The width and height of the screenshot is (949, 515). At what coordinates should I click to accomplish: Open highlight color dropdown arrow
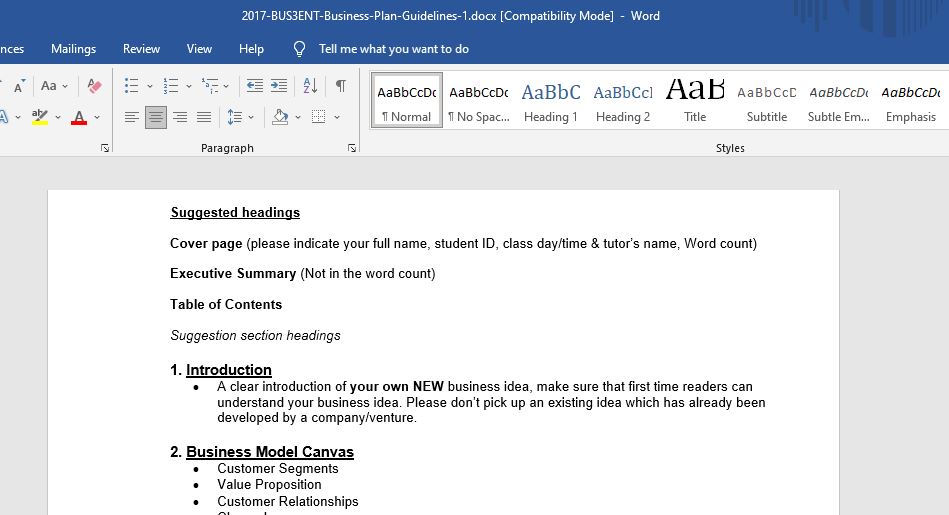[57, 117]
